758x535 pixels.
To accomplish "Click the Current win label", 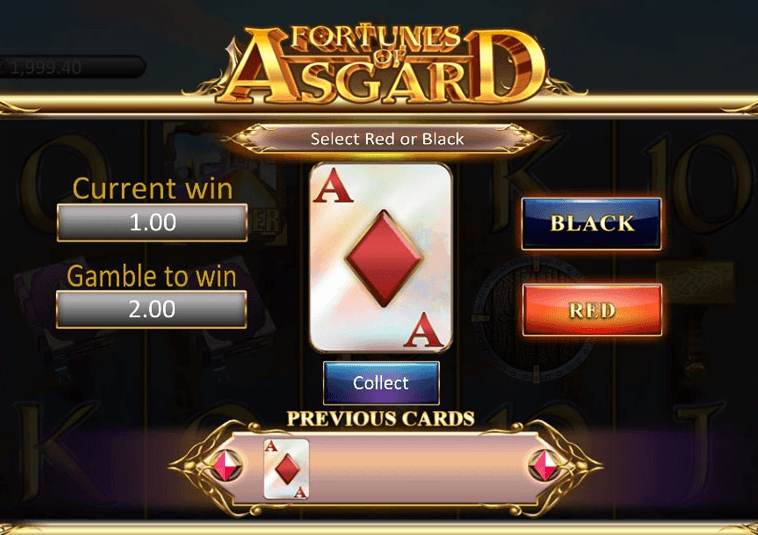I will [x=152, y=188].
